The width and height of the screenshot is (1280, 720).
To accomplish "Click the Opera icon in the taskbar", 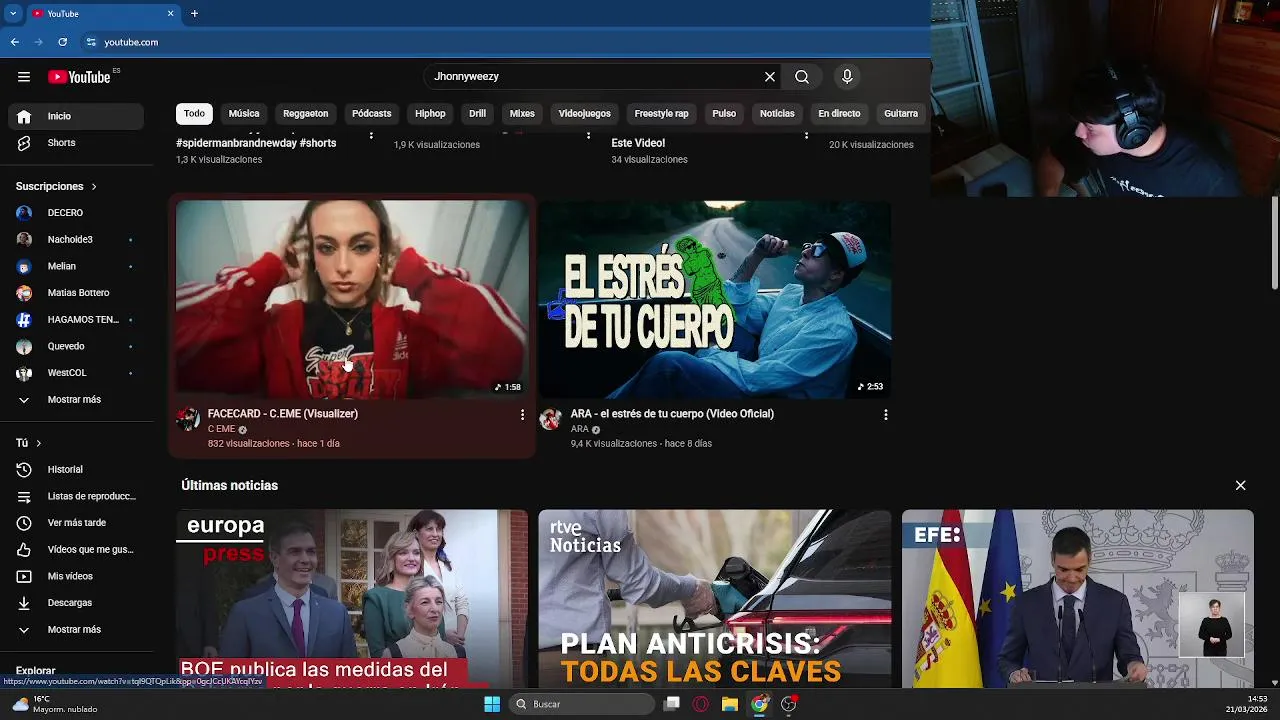I will [701, 704].
